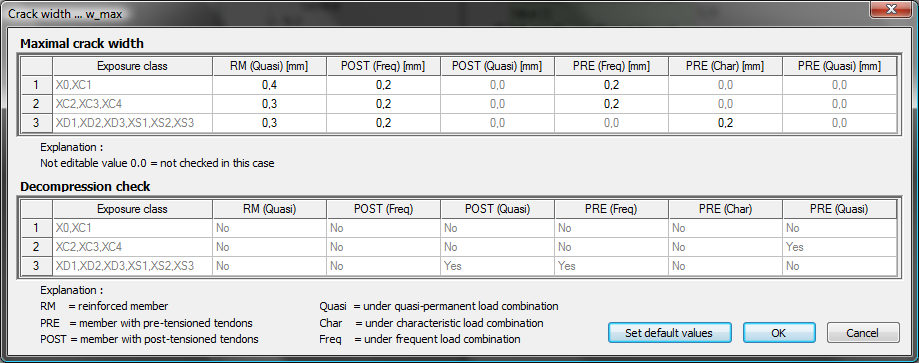Click RM (Quasi) [mm] column header

click(x=269, y=66)
